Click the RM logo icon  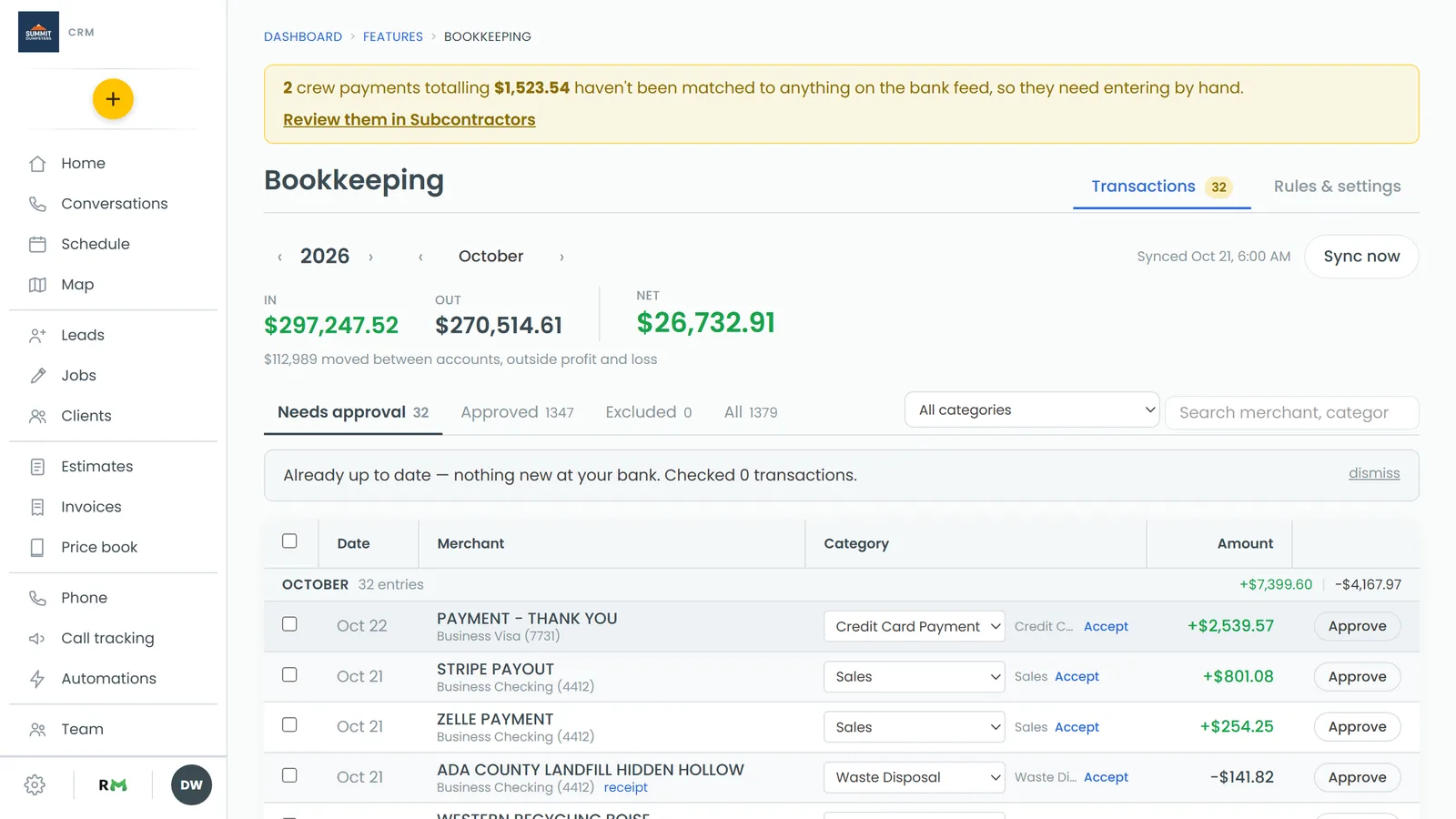click(113, 785)
